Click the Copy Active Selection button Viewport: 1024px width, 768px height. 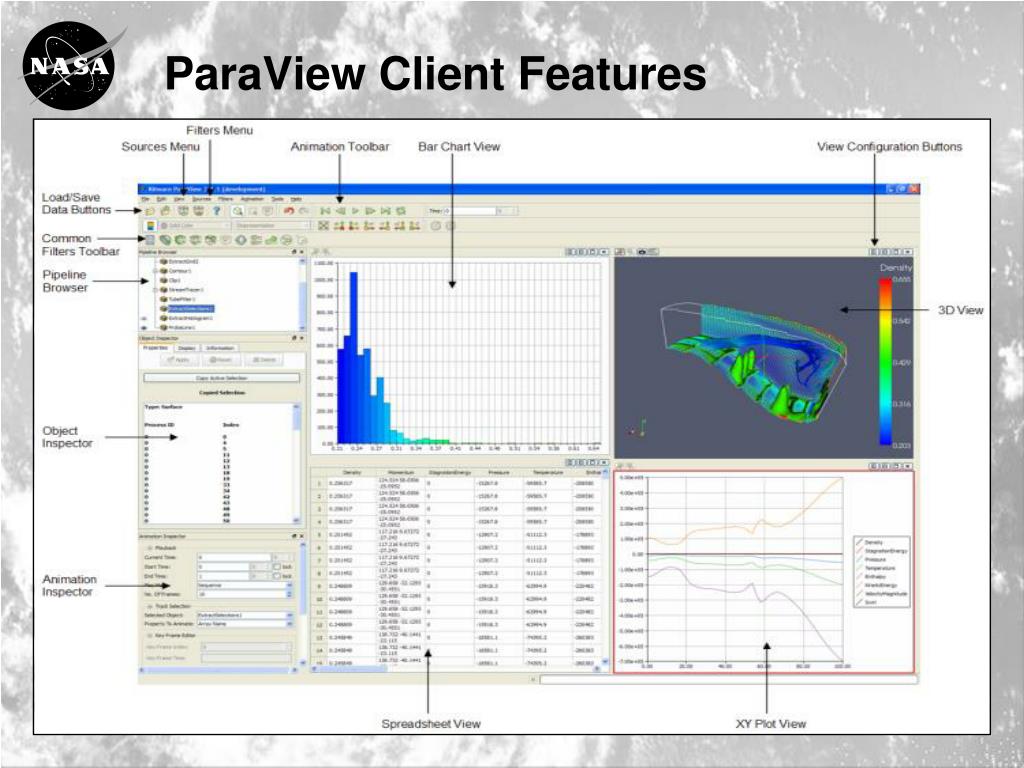tap(221, 378)
